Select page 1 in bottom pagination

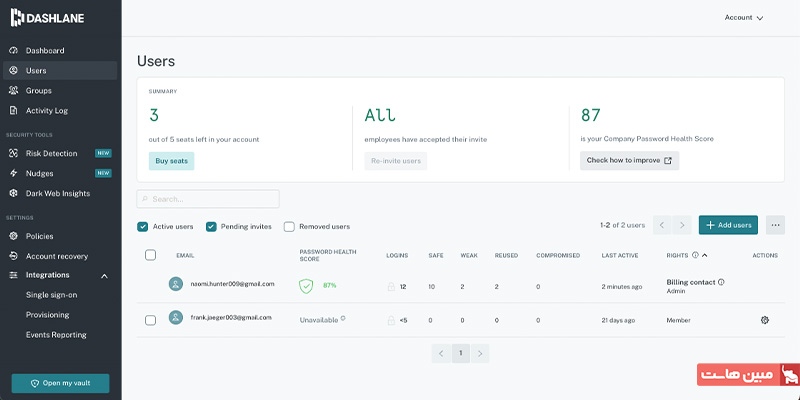(461, 353)
